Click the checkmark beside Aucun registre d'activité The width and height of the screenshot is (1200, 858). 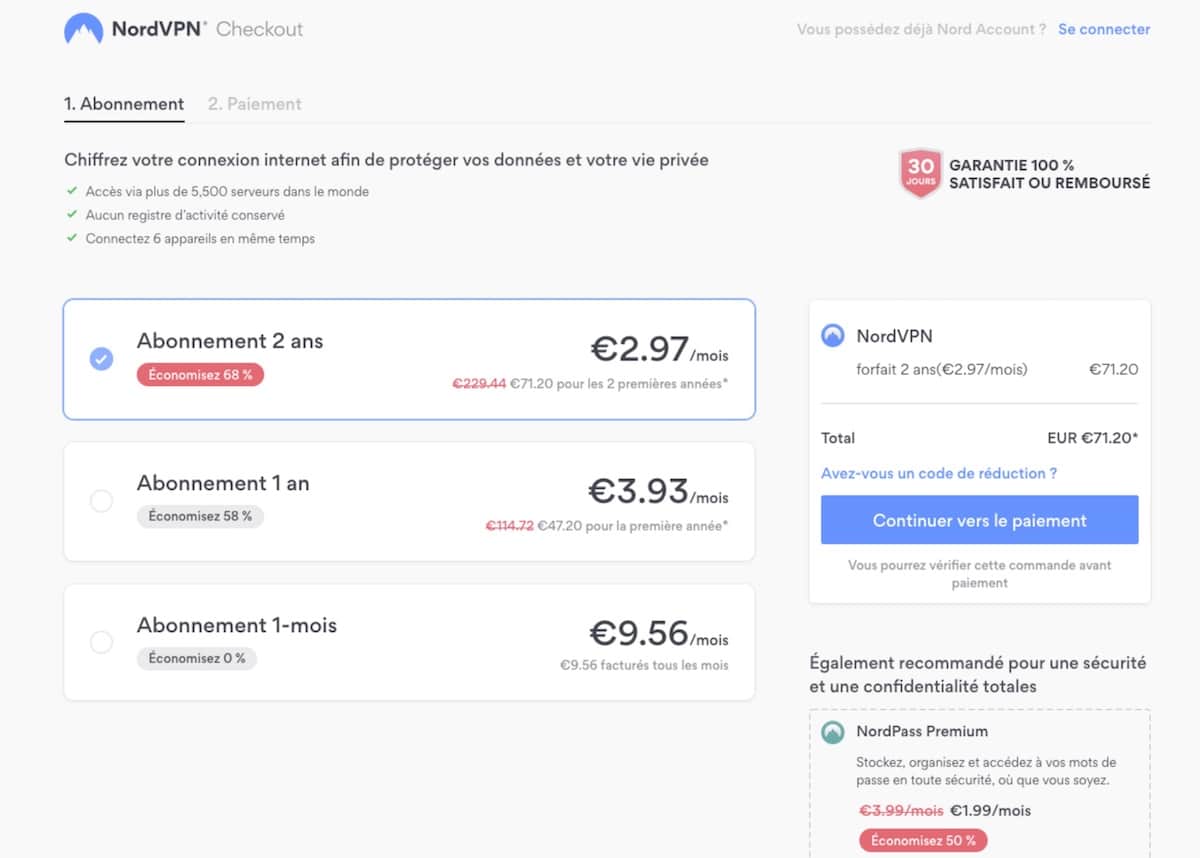[71, 214]
